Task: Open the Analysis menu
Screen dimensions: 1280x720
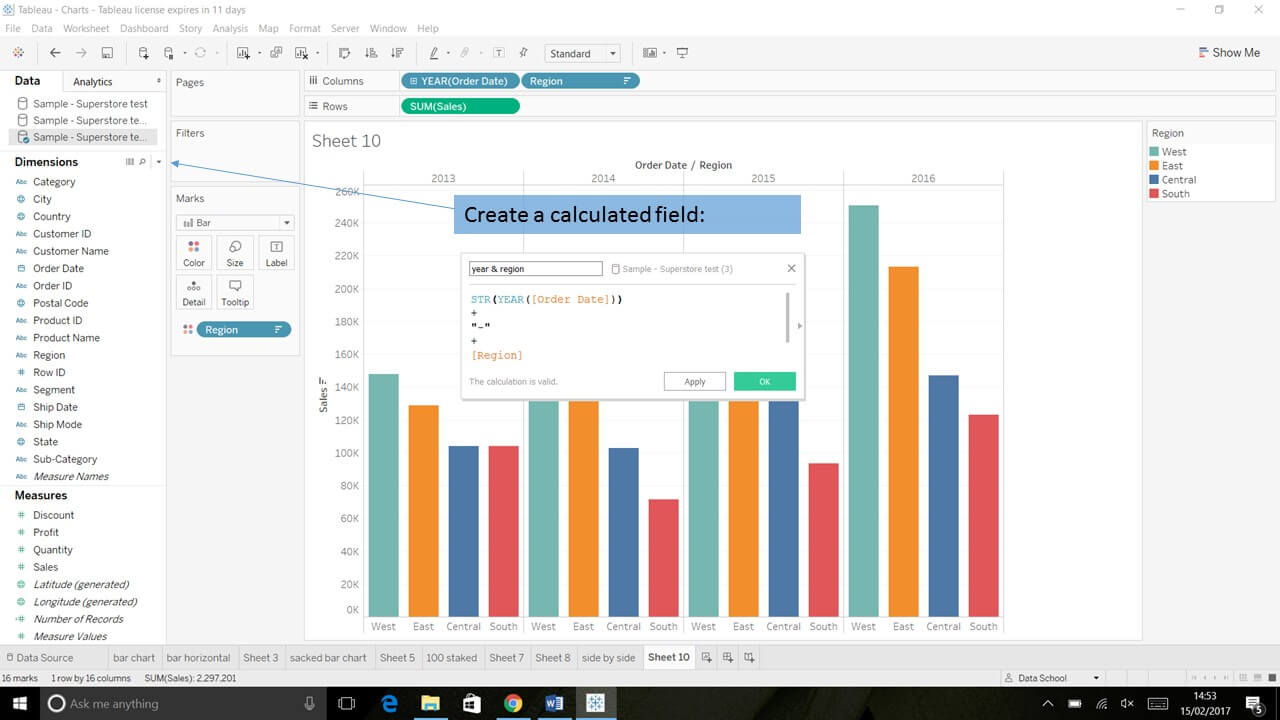Action: (230, 29)
